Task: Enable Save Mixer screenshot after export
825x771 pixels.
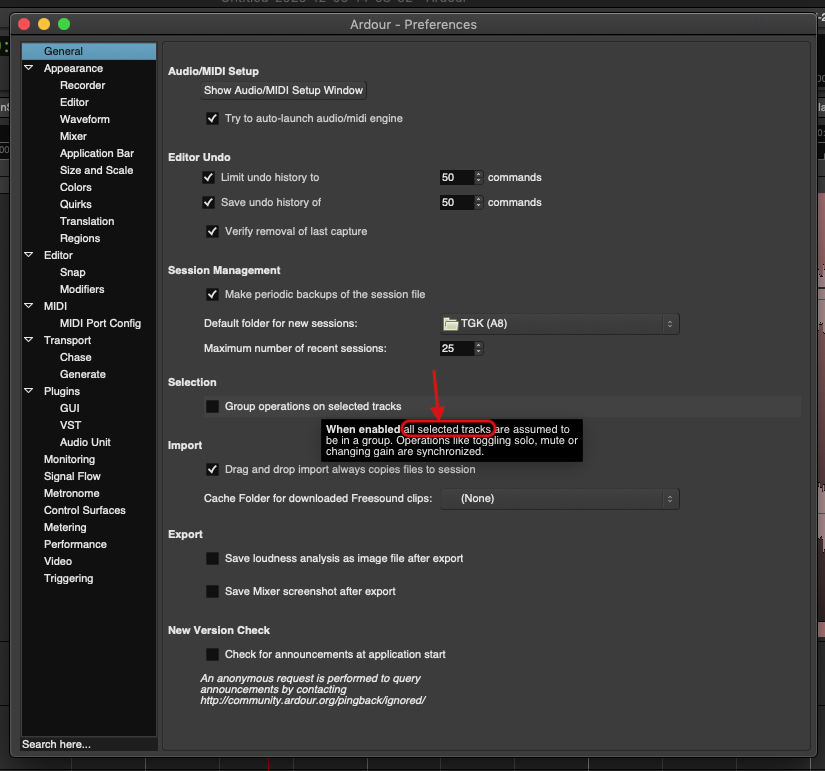Action: [x=212, y=592]
